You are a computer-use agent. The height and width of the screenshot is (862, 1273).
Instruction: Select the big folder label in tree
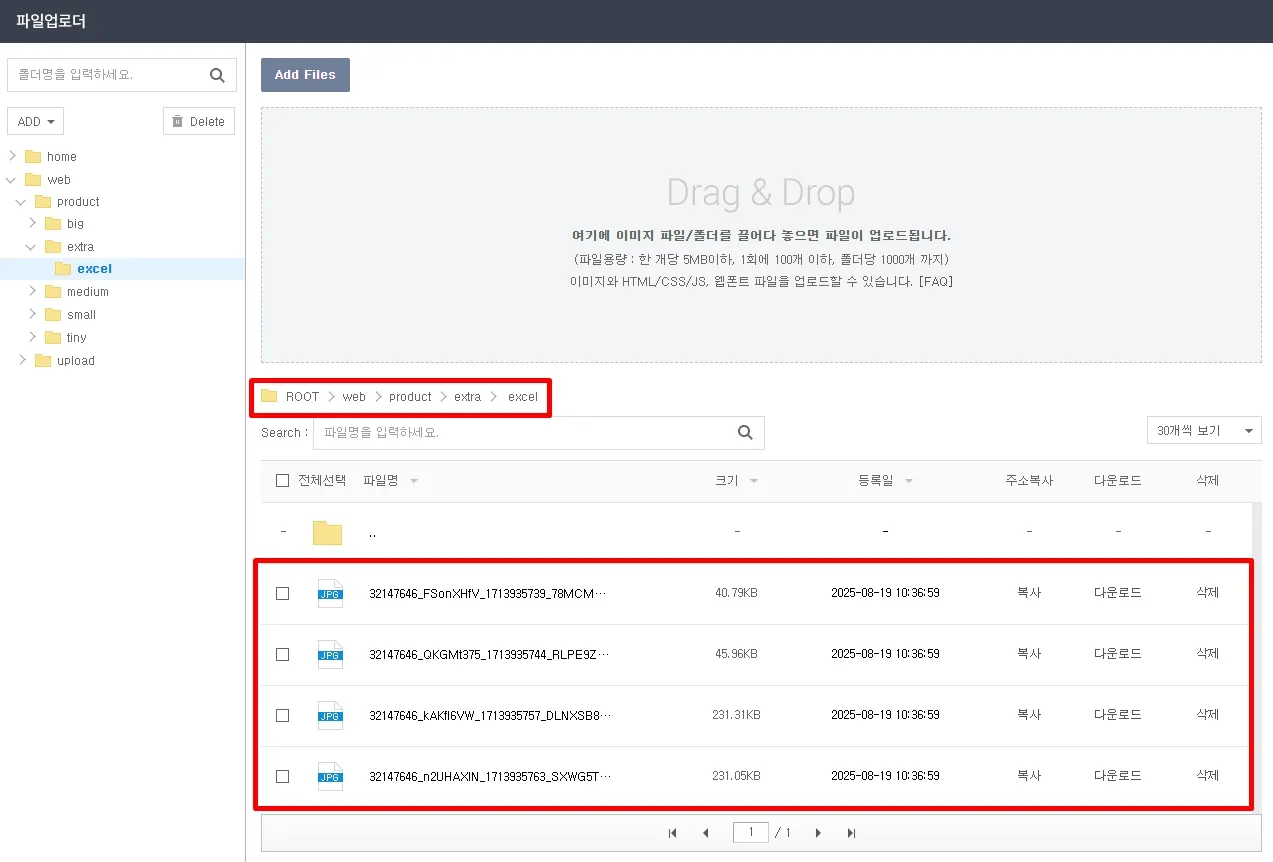coord(76,224)
